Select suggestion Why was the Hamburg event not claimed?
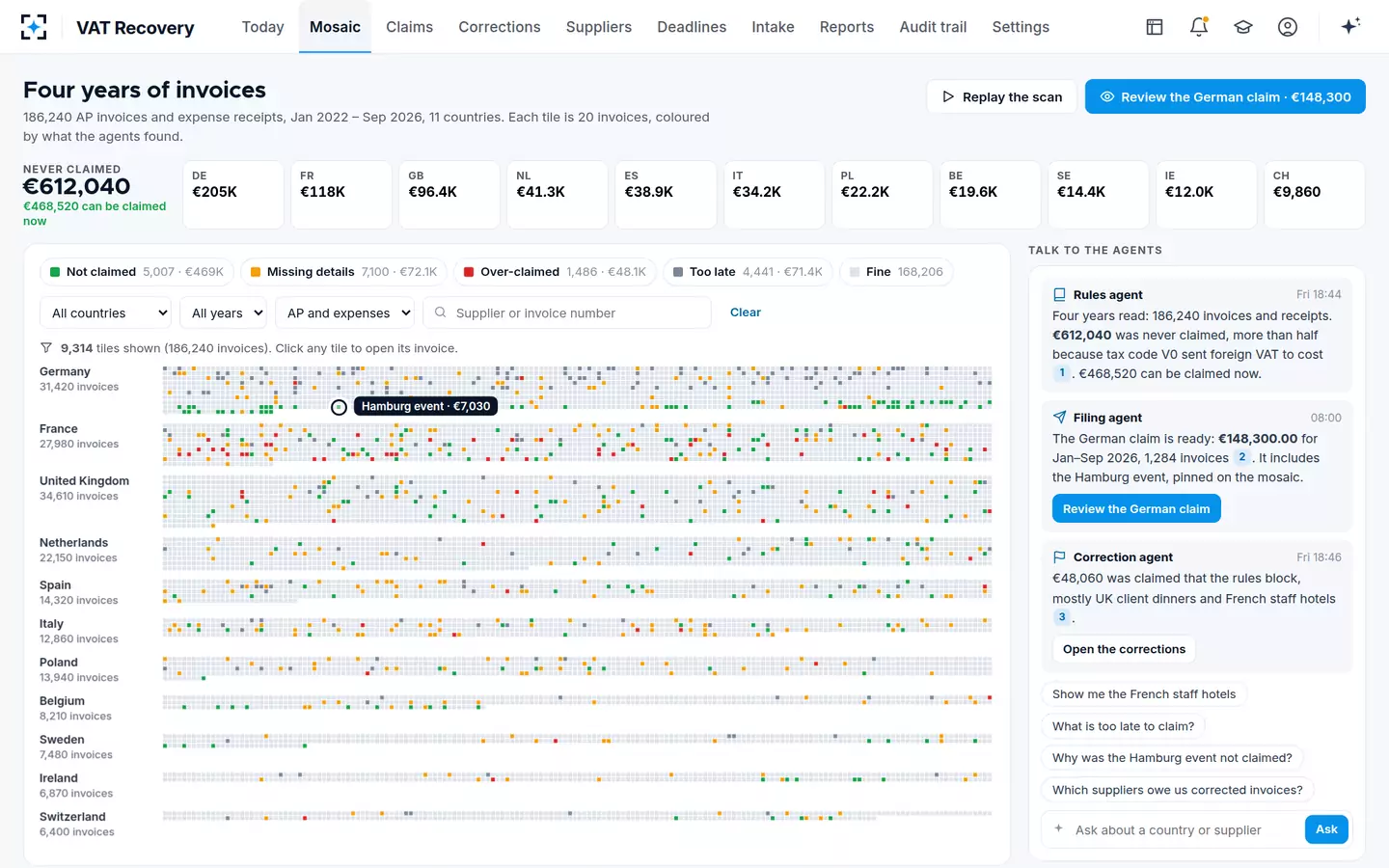 point(1172,758)
